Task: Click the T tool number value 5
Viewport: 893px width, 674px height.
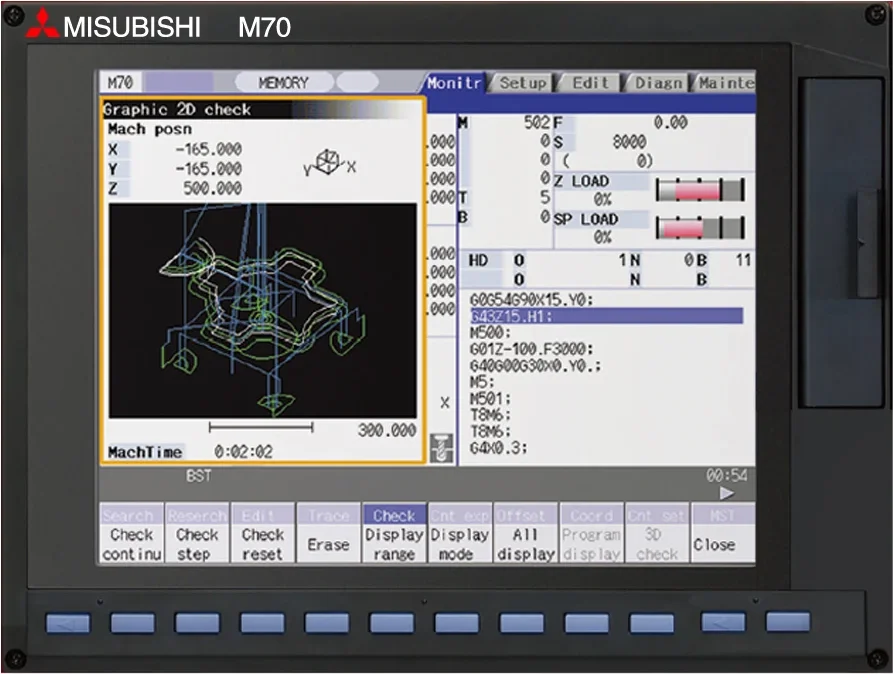Action: 545,198
